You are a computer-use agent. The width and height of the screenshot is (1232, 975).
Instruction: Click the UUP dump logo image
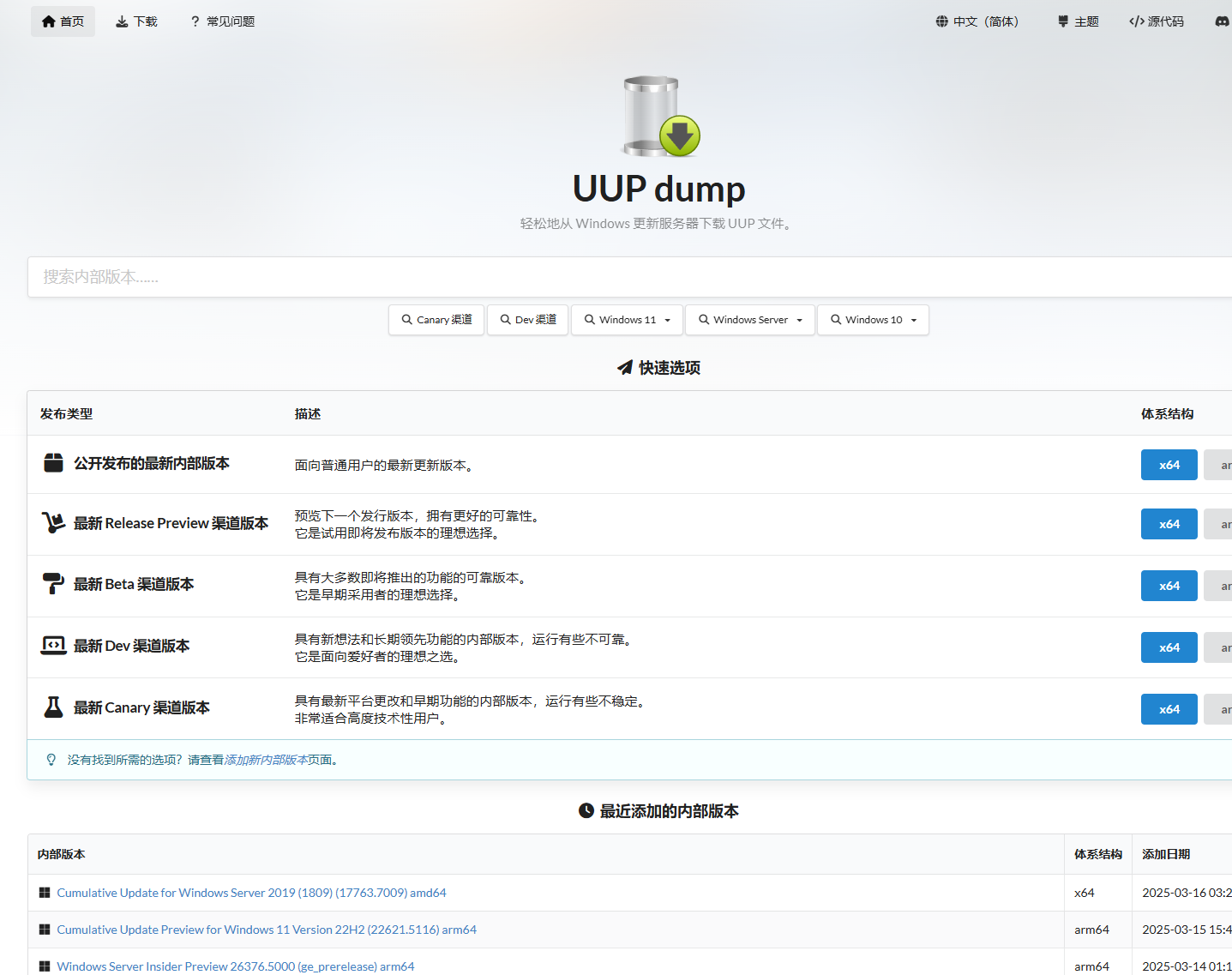(661, 117)
